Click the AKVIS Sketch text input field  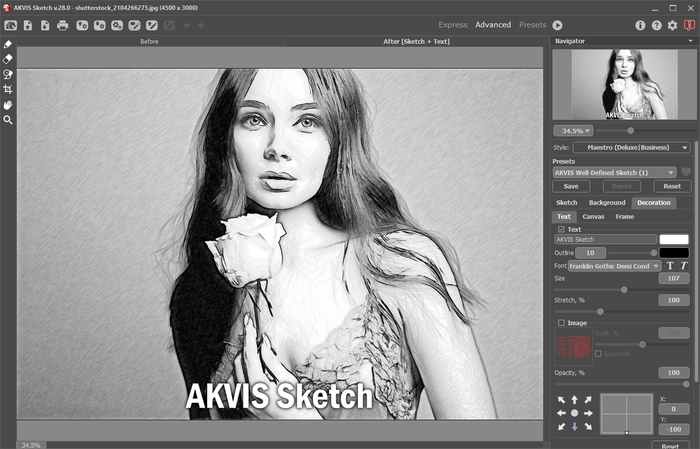pyautogui.click(x=605, y=239)
